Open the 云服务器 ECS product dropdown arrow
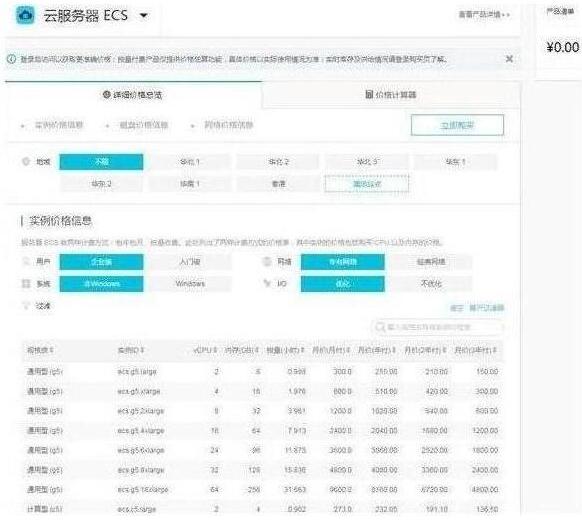The height and width of the screenshot is (527, 582). pyautogui.click(x=144, y=16)
